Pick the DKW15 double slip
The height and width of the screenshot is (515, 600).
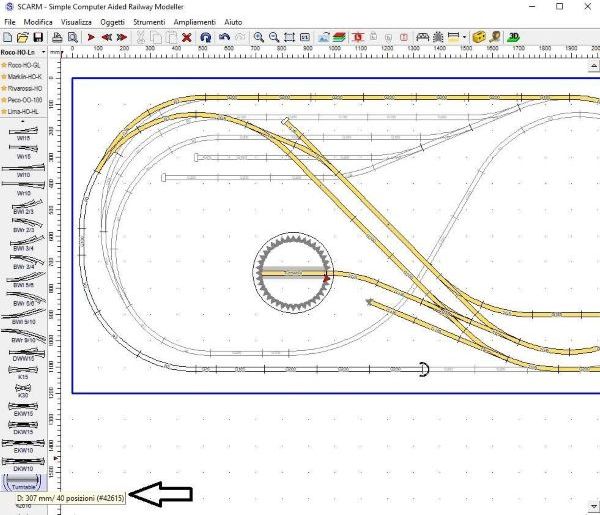[x=23, y=427]
